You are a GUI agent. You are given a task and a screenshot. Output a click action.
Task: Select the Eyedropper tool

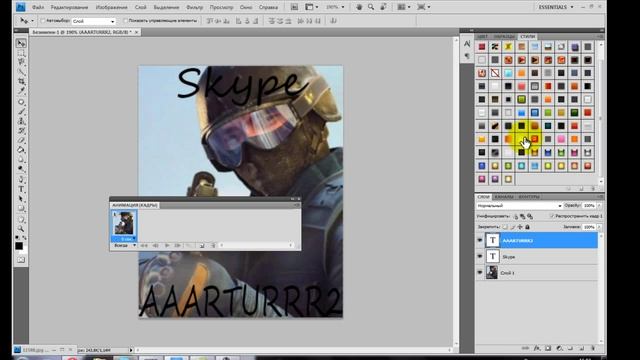(21, 91)
